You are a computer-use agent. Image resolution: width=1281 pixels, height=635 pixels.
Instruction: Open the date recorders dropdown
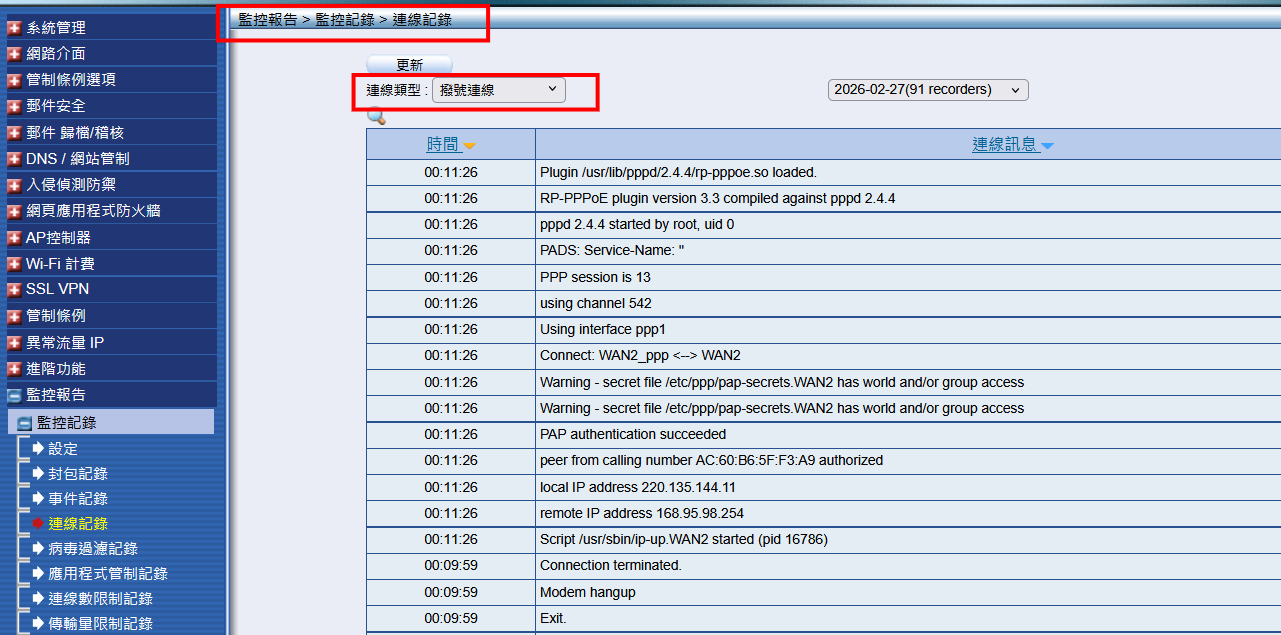pyautogui.click(x=927, y=90)
